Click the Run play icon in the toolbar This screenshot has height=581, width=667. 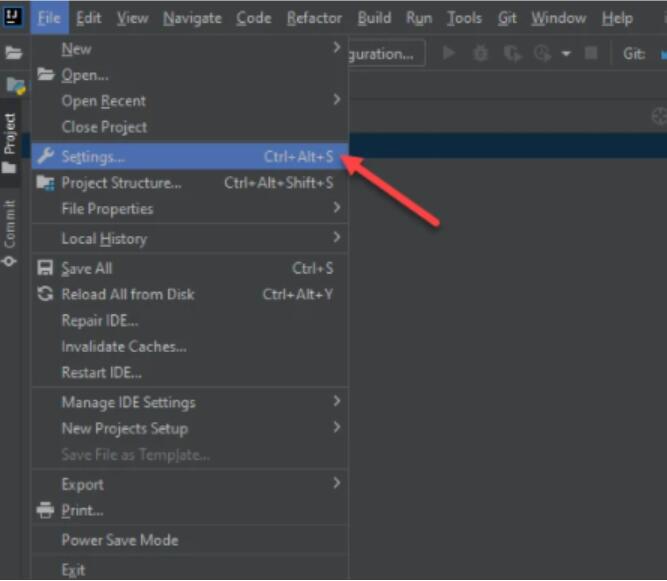tap(449, 53)
